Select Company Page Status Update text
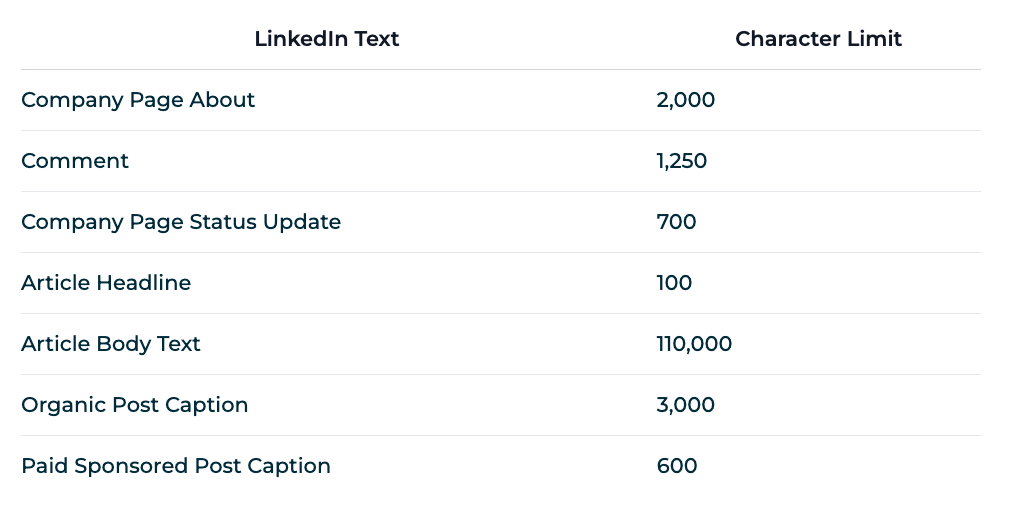 pyautogui.click(x=181, y=222)
